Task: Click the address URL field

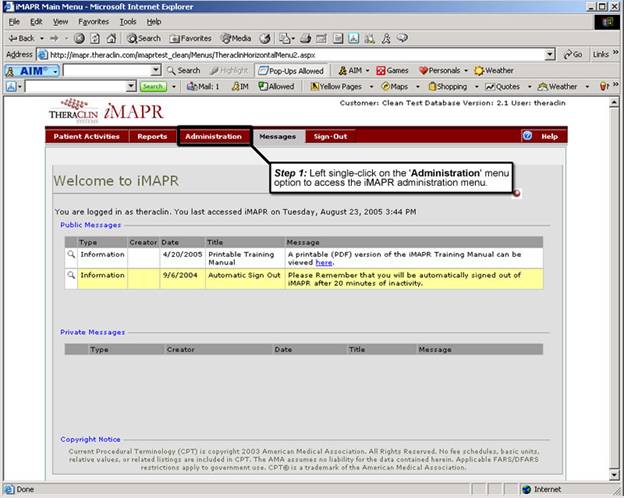Action: (290, 54)
